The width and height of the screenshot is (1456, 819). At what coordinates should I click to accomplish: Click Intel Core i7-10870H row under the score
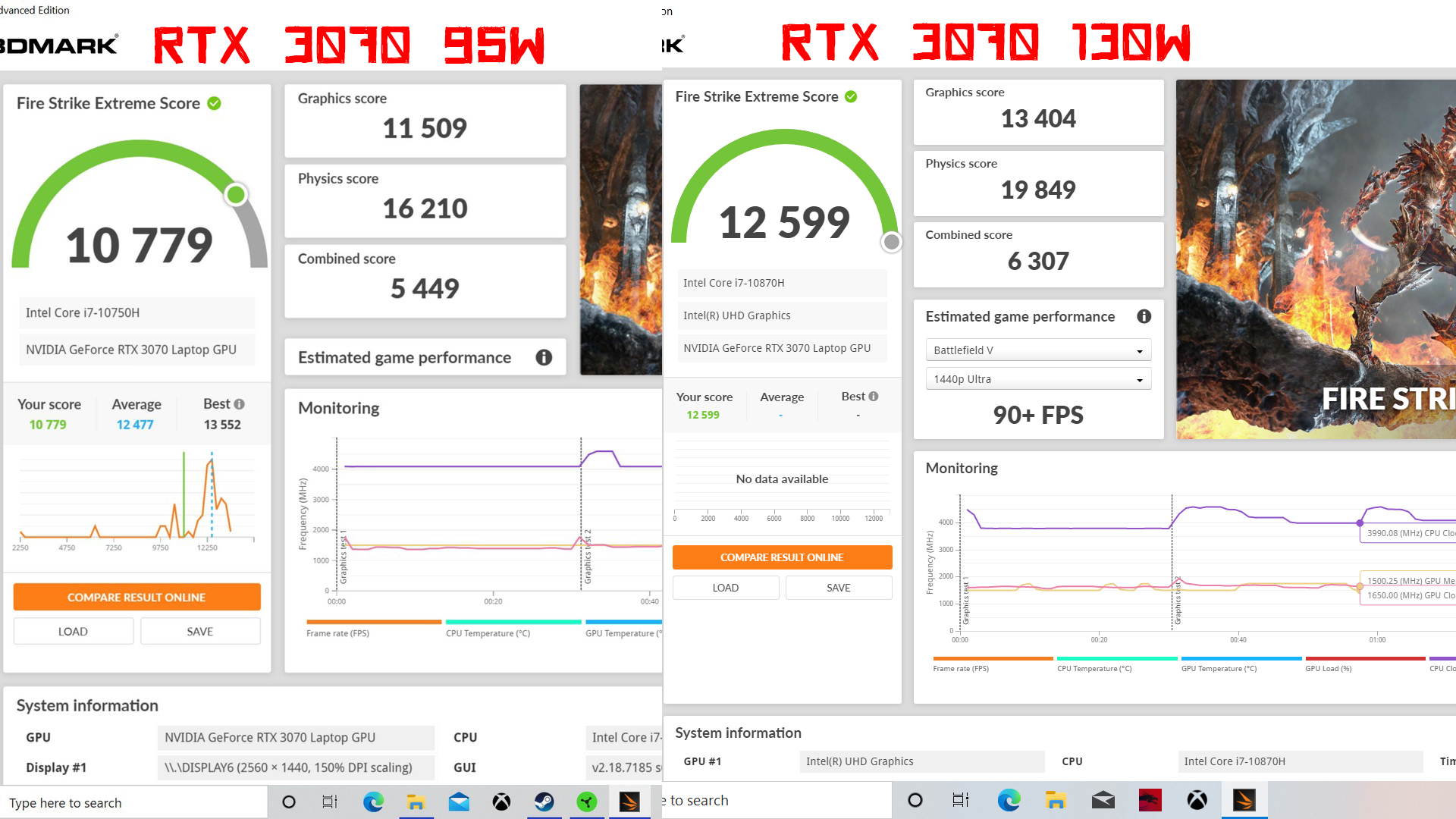[782, 283]
